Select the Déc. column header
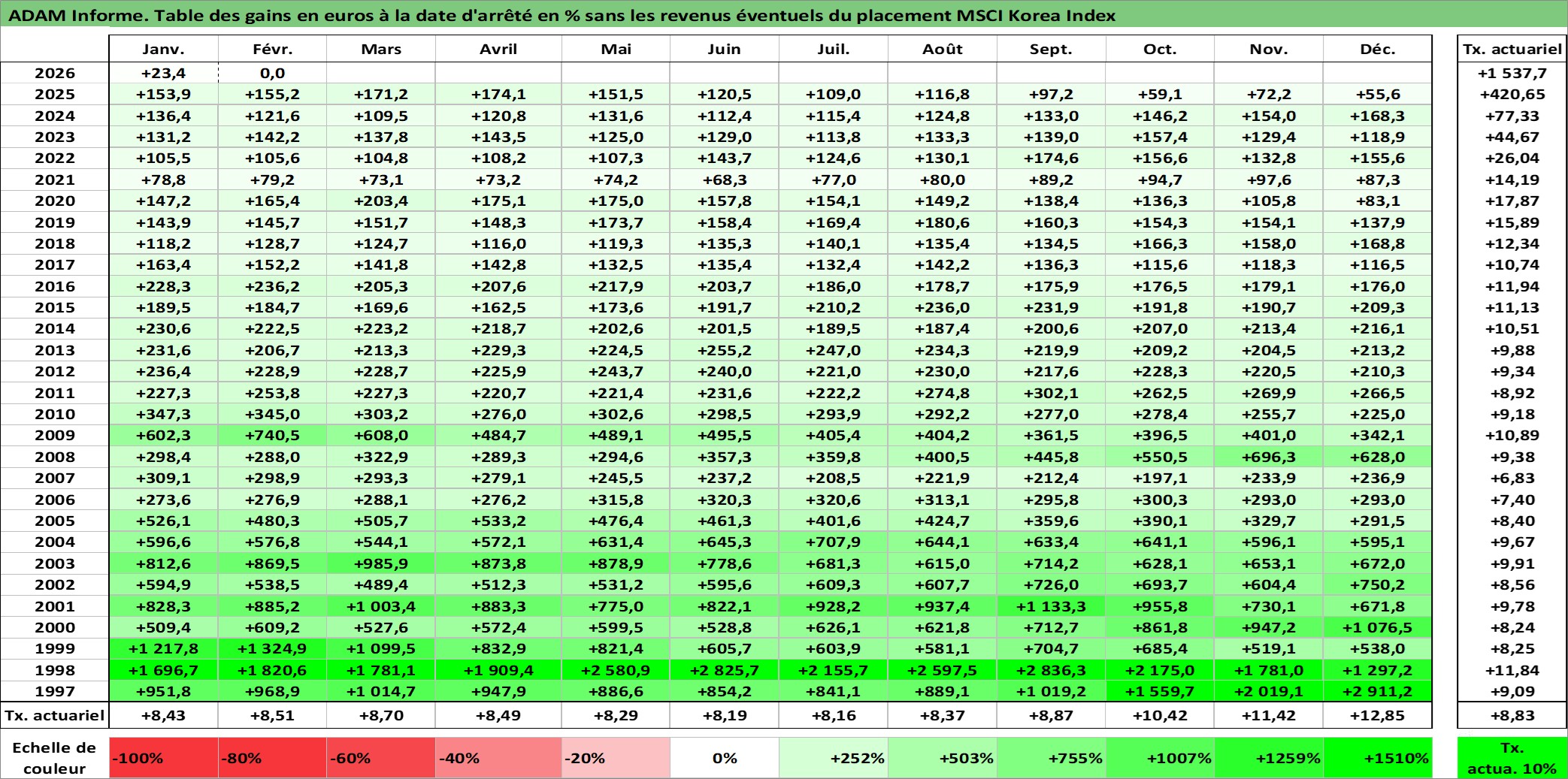This screenshot has width=1568, height=779. tap(1377, 49)
